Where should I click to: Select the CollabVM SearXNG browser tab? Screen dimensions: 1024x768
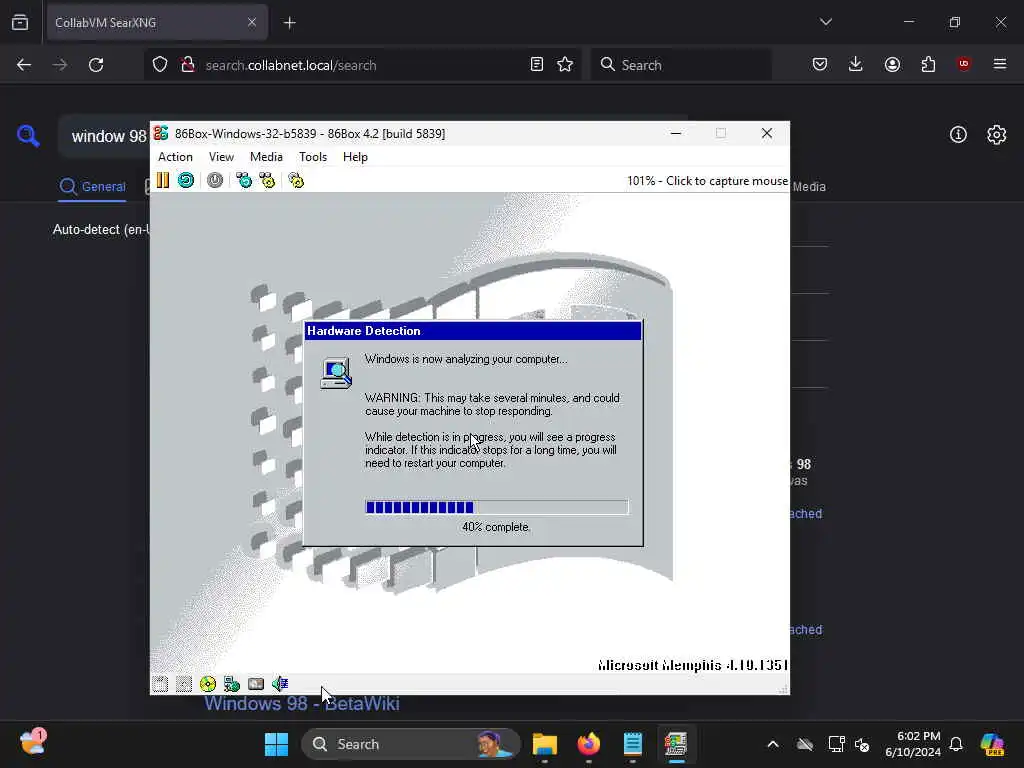point(157,22)
